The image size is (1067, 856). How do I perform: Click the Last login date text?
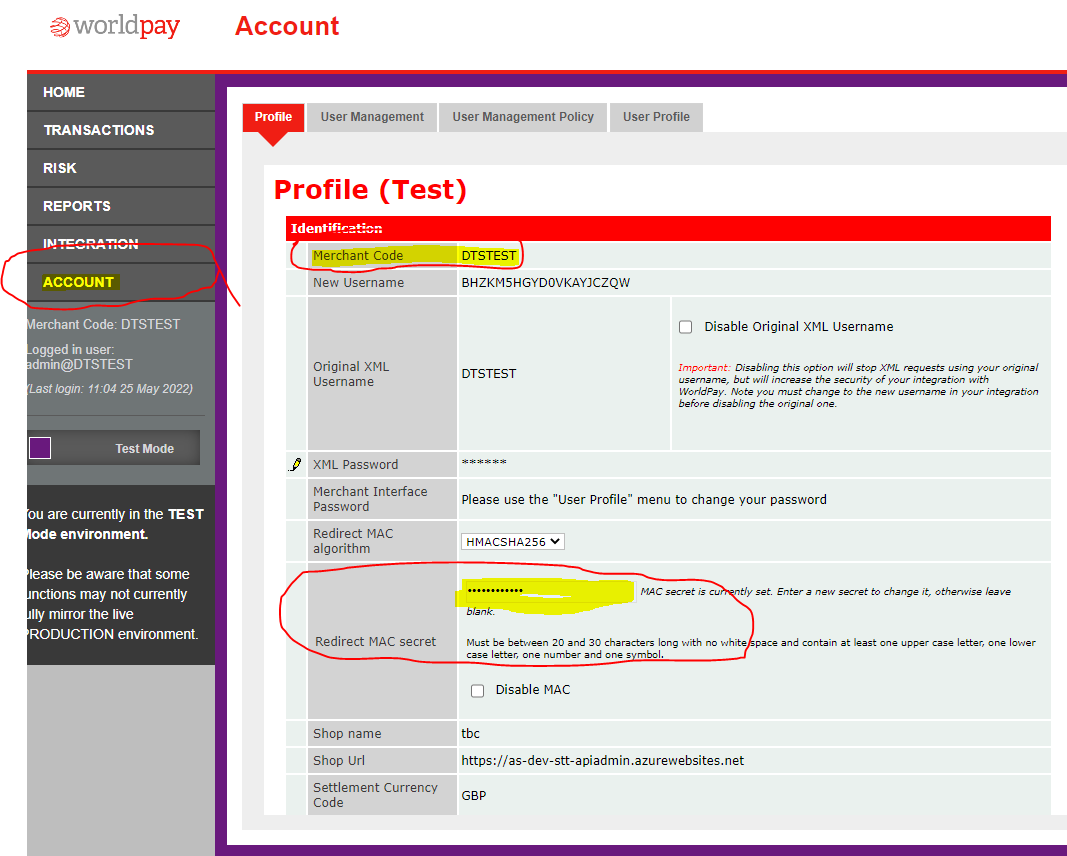110,389
